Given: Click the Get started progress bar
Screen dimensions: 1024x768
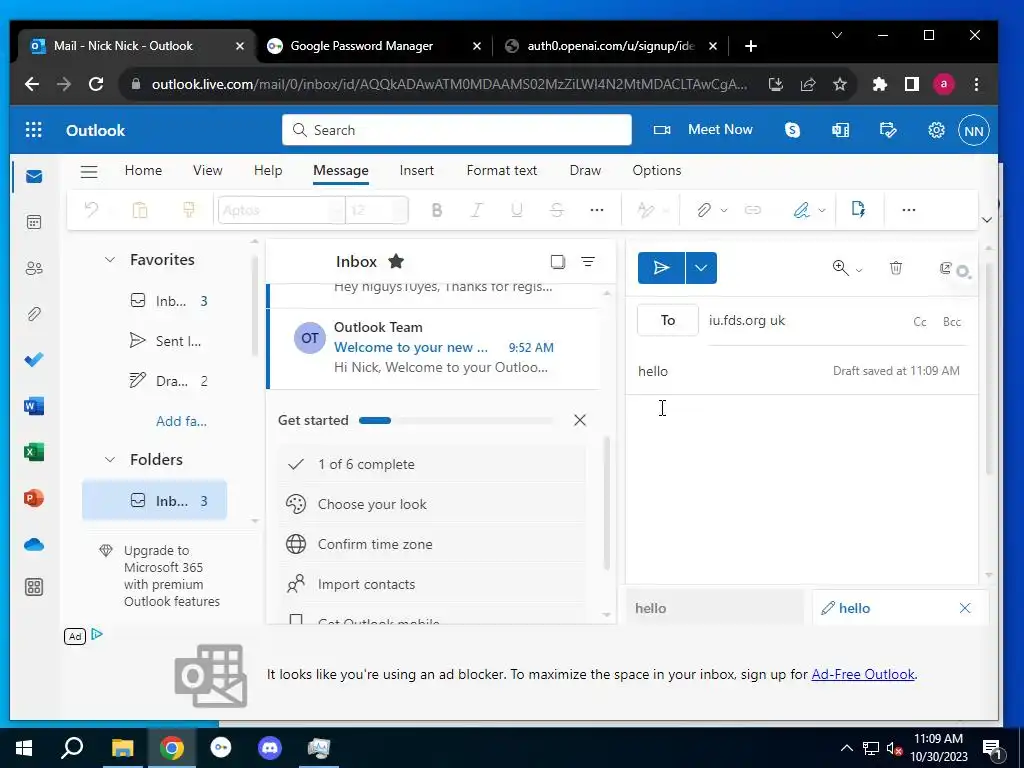Looking at the screenshot, I should click(456, 421).
